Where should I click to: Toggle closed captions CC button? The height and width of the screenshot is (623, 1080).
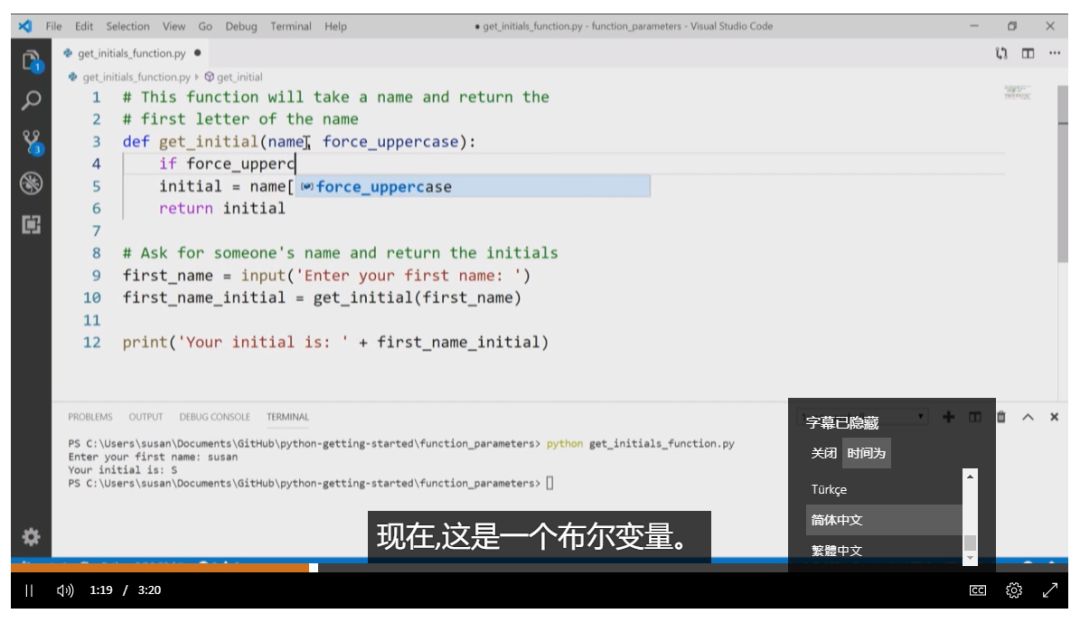pyautogui.click(x=977, y=590)
